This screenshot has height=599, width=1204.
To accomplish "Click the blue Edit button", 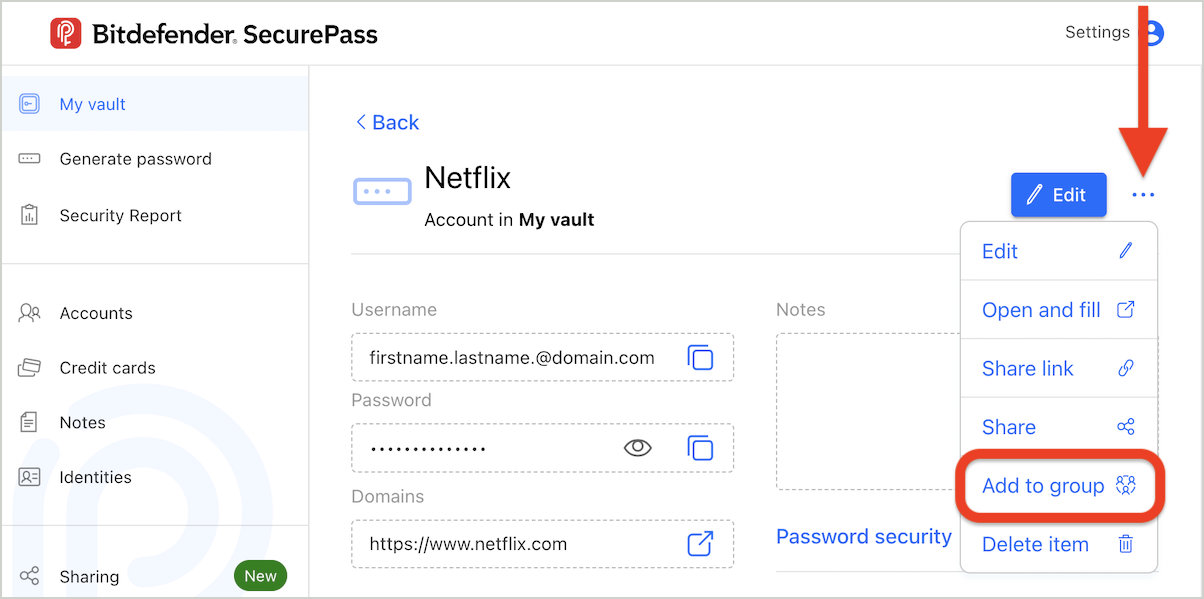I will [1058, 195].
